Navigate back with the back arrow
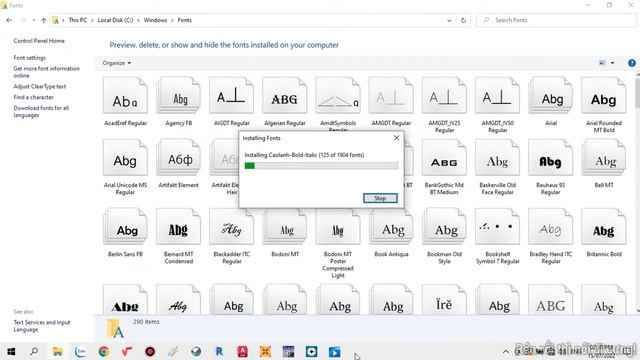The image size is (640, 360). [x=9, y=20]
